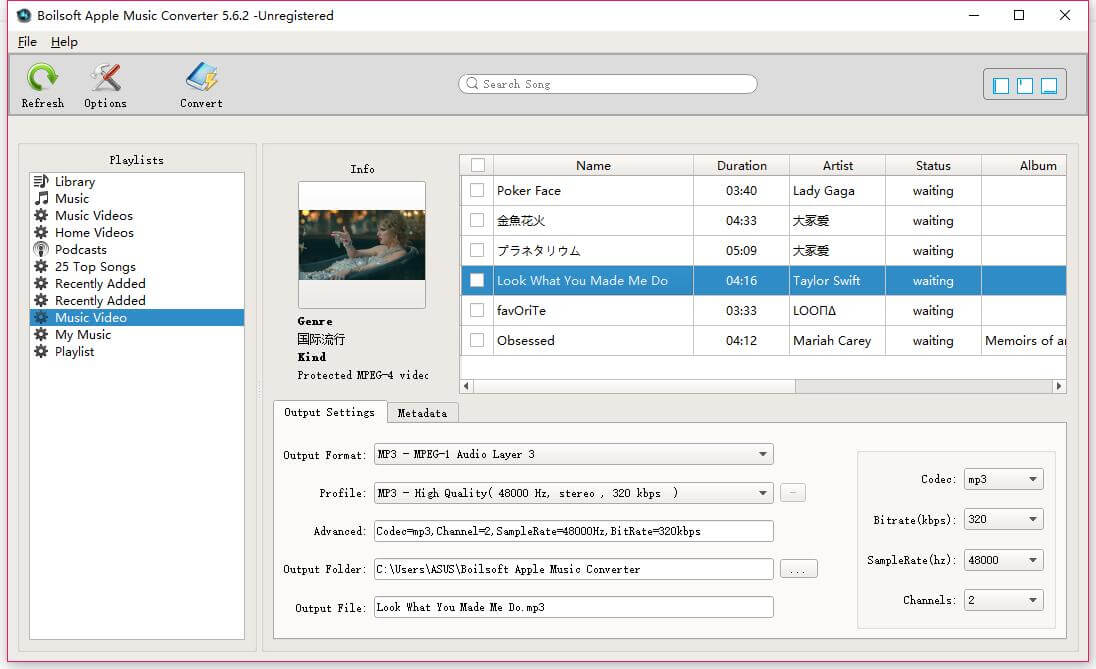
Task: Click the Search Song input field
Action: 607,84
